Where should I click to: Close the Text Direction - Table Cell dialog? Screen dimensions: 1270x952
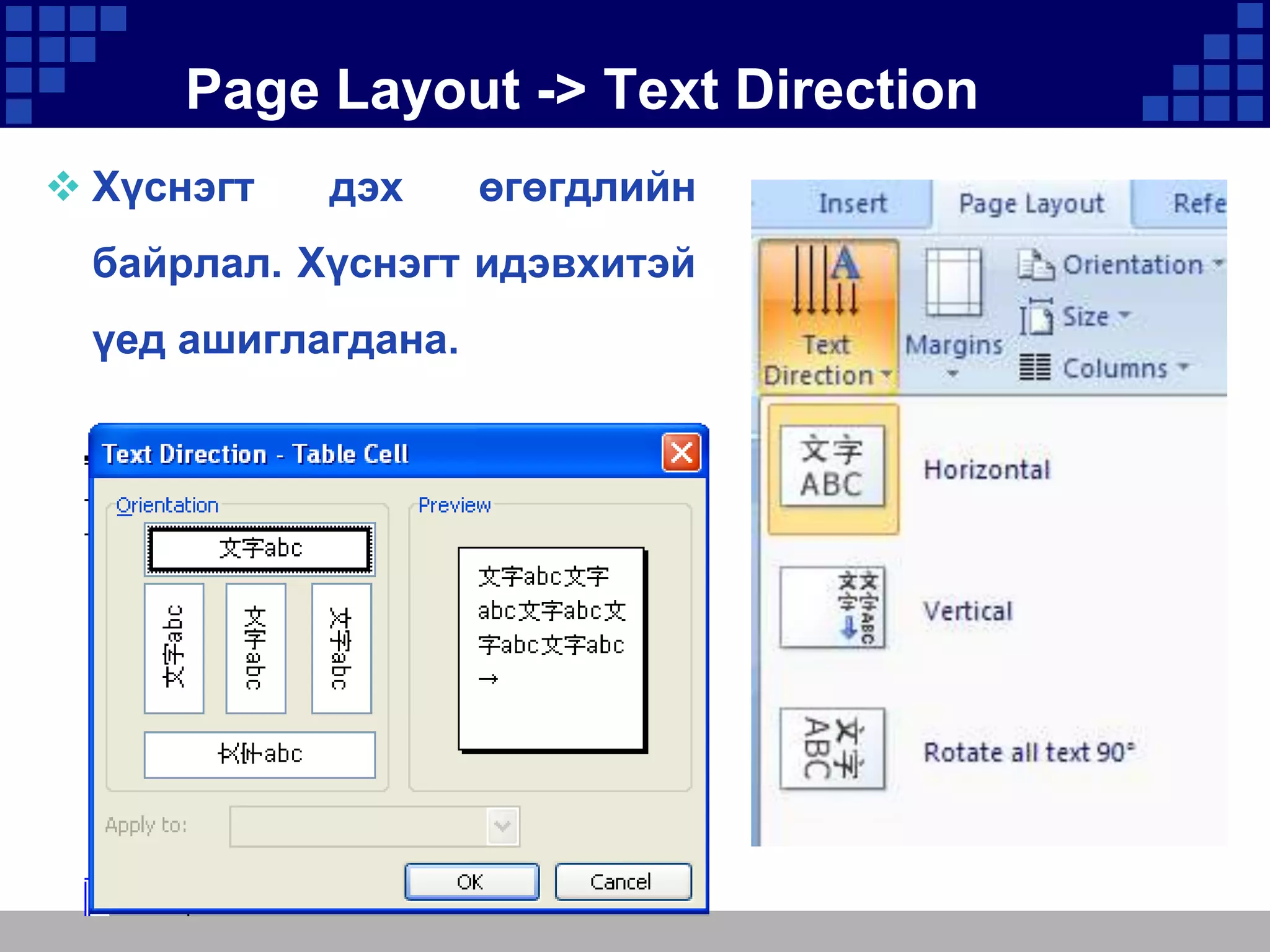(682, 453)
